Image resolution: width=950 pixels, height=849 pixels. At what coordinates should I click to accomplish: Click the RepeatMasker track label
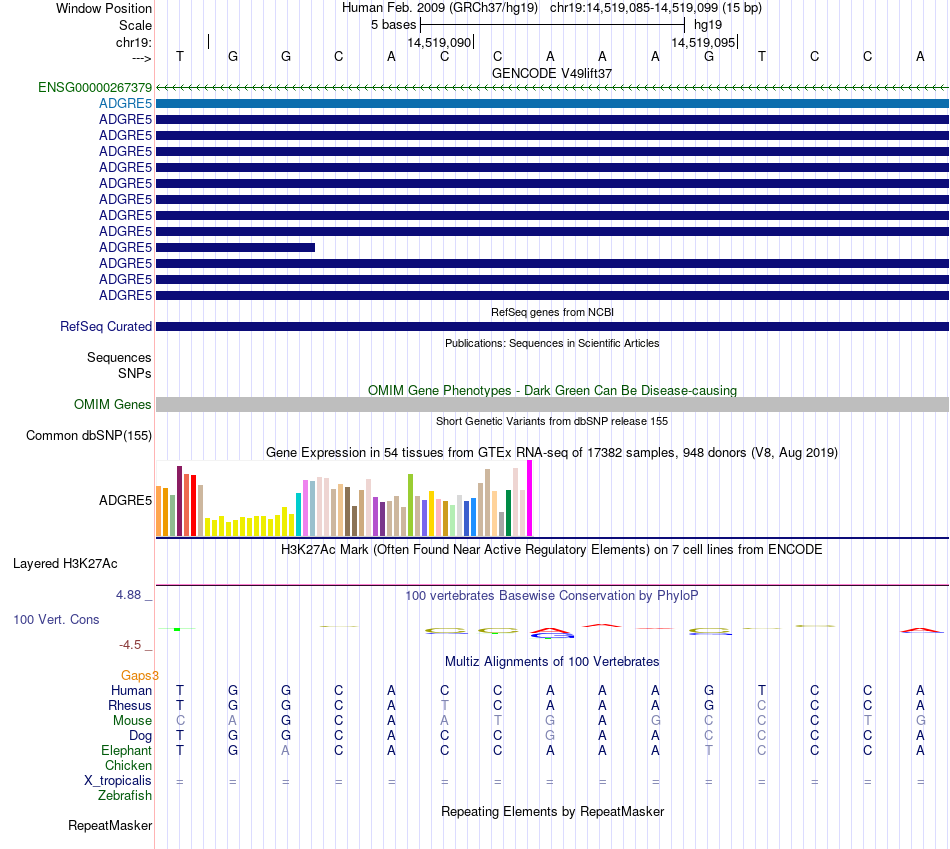point(110,825)
